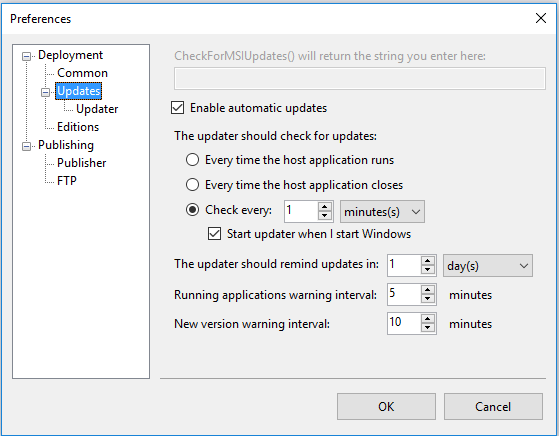Image resolution: width=559 pixels, height=436 pixels.
Task: Select Editions in the tree
Action: pos(78,127)
